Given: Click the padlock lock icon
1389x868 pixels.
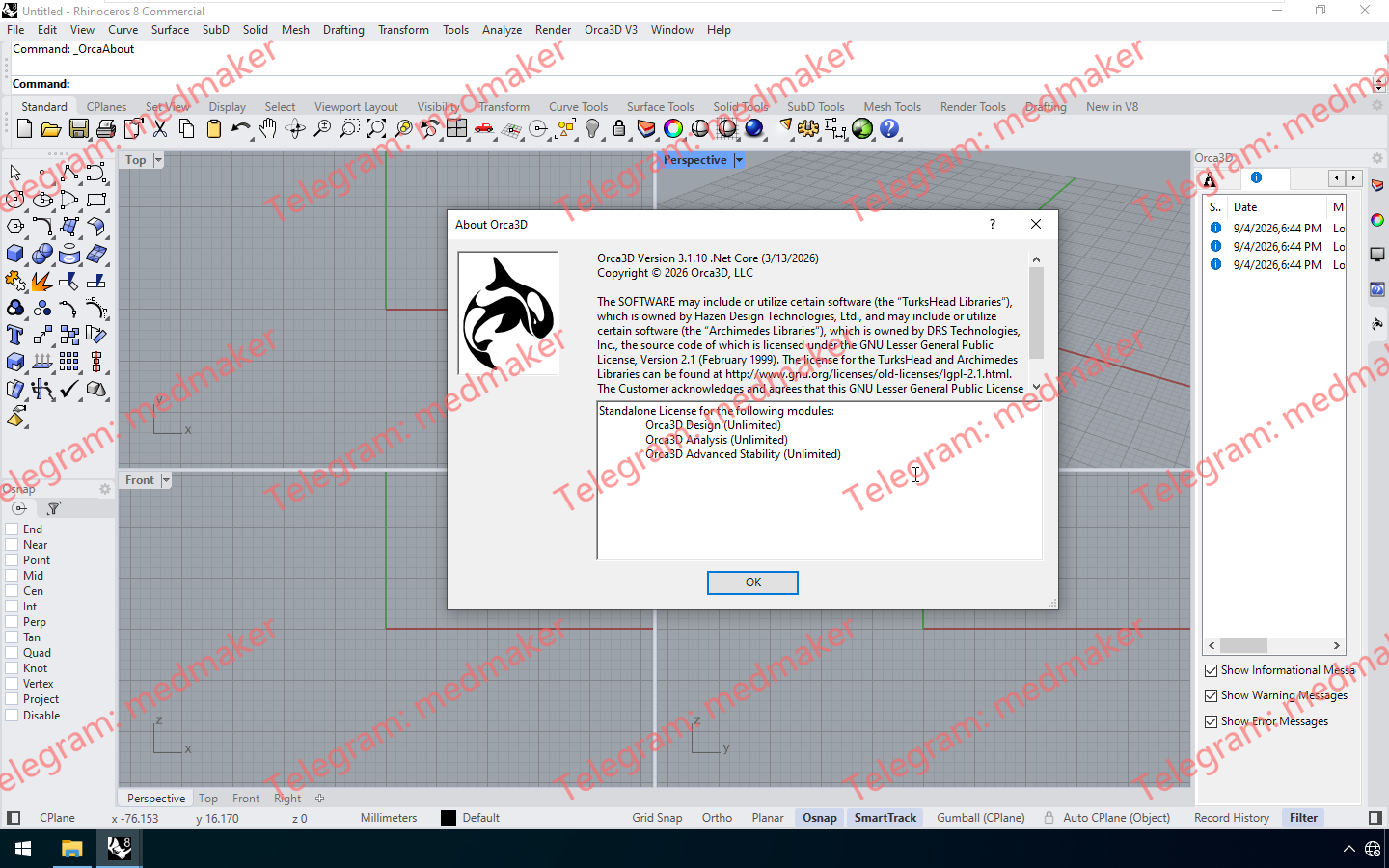Looking at the screenshot, I should pos(619,128).
